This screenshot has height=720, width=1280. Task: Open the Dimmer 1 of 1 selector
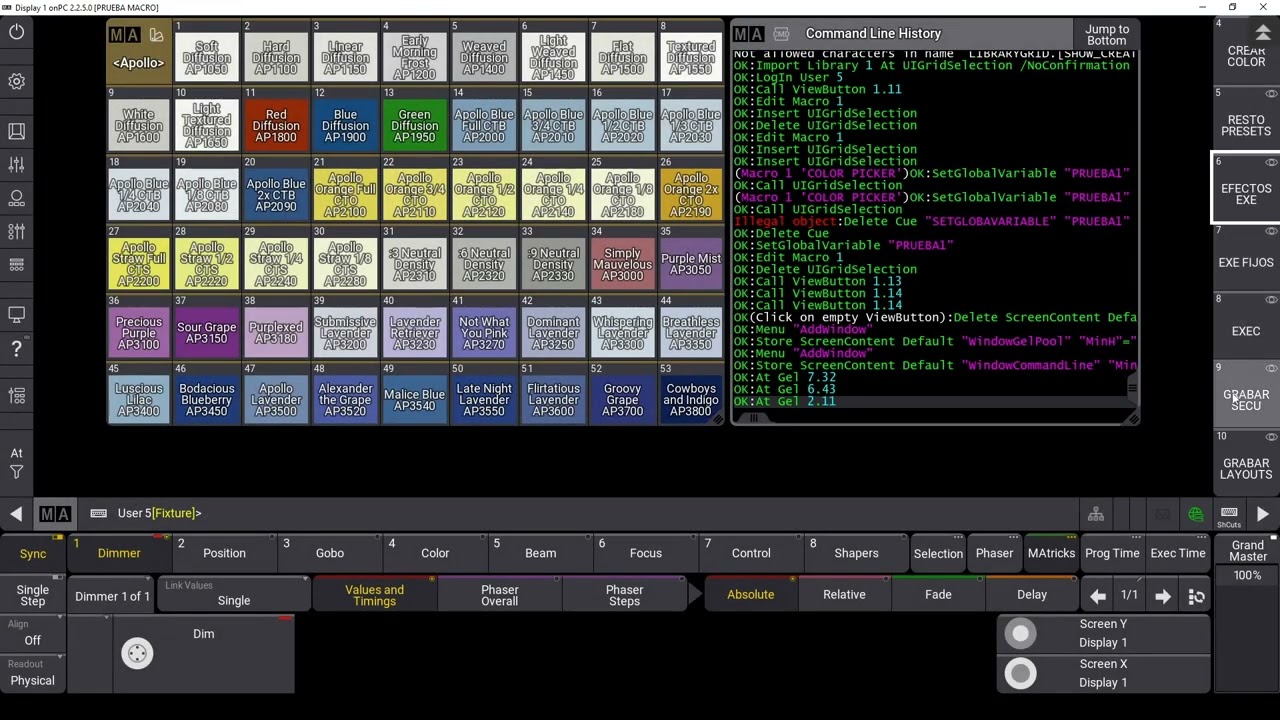(x=112, y=596)
